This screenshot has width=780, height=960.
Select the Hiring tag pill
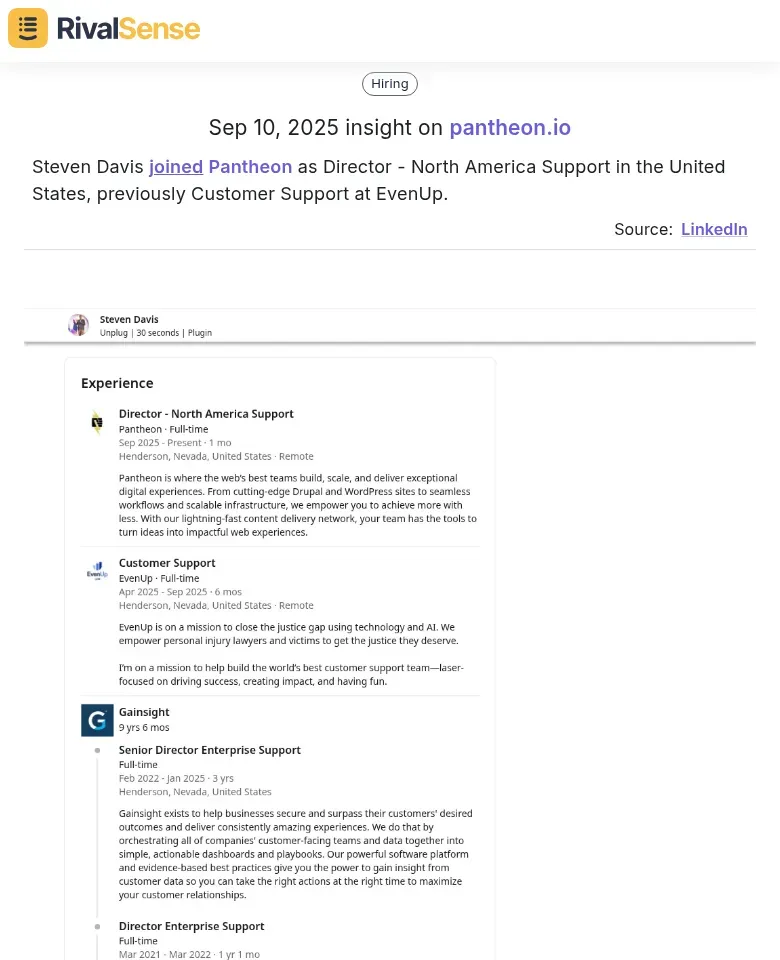390,84
